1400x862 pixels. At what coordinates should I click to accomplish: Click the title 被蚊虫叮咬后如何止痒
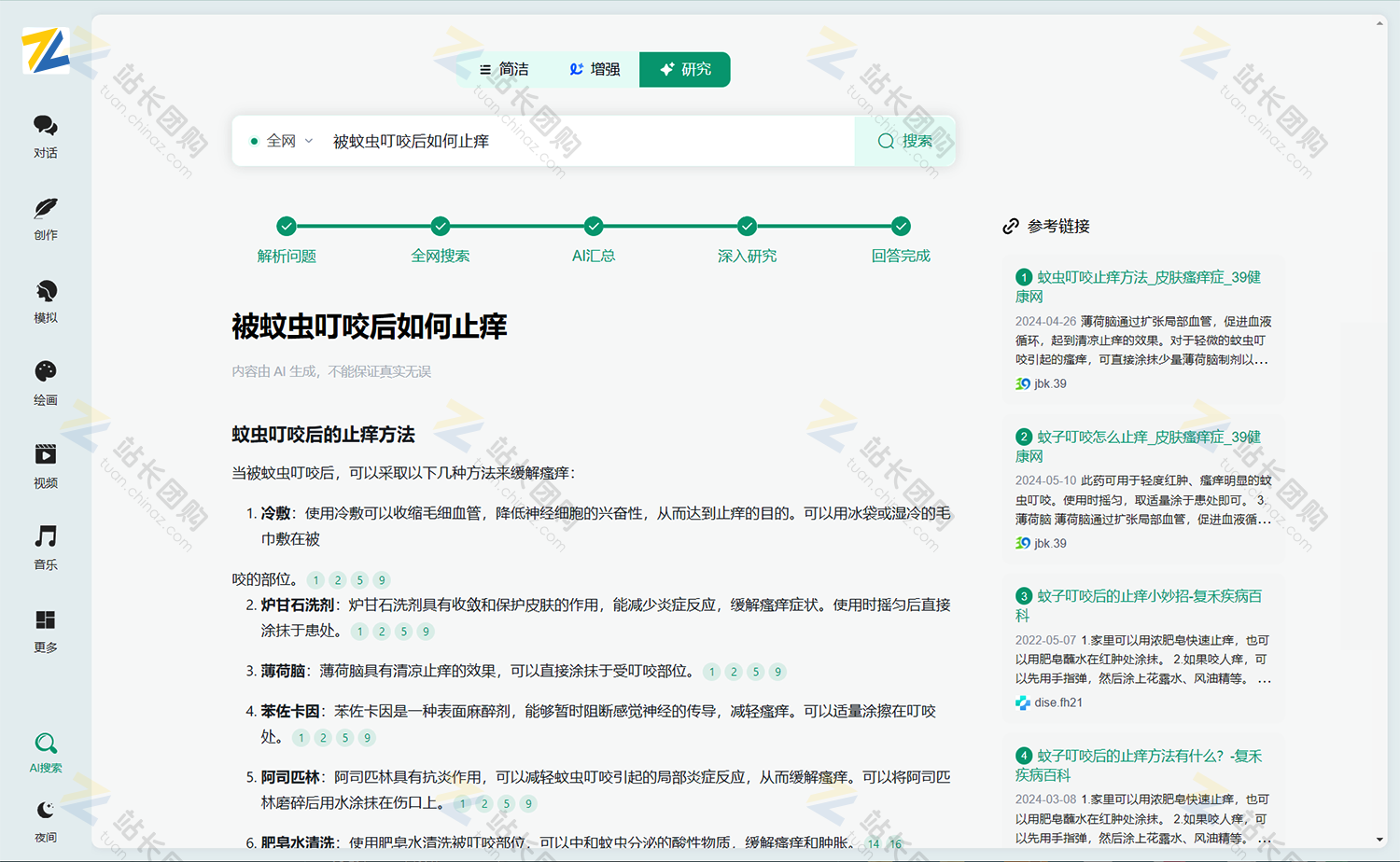pyautogui.click(x=370, y=327)
